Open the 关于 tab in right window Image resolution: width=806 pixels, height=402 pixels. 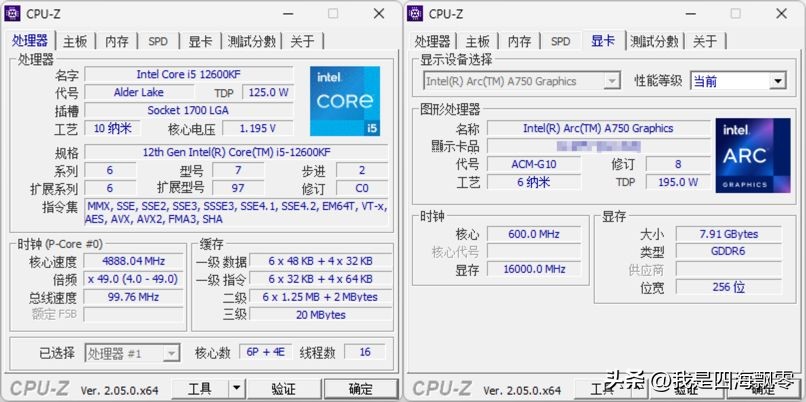(706, 42)
